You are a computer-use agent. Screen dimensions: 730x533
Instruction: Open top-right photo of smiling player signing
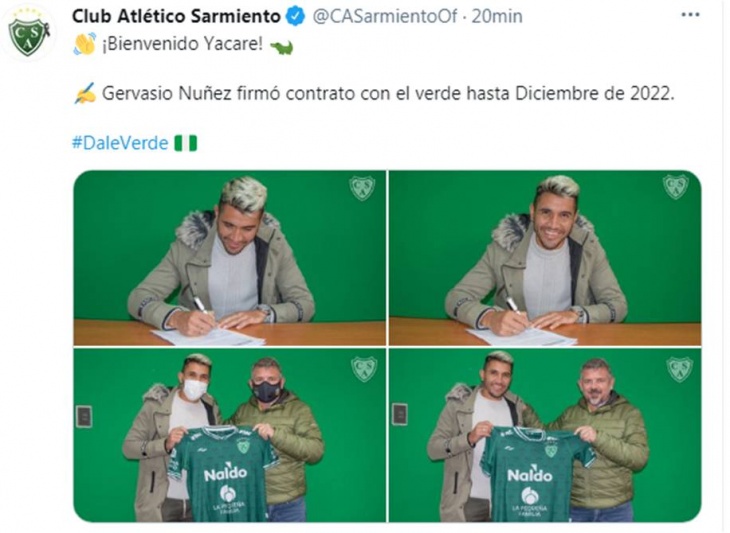[545, 258]
